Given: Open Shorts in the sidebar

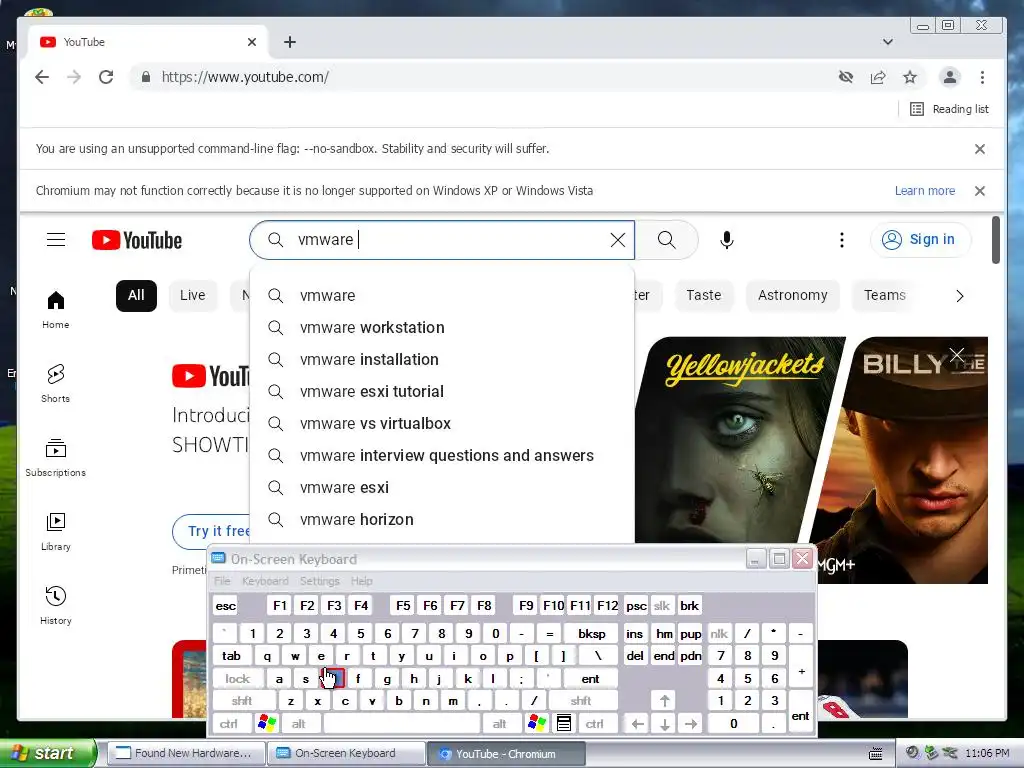Looking at the screenshot, I should click(x=56, y=383).
